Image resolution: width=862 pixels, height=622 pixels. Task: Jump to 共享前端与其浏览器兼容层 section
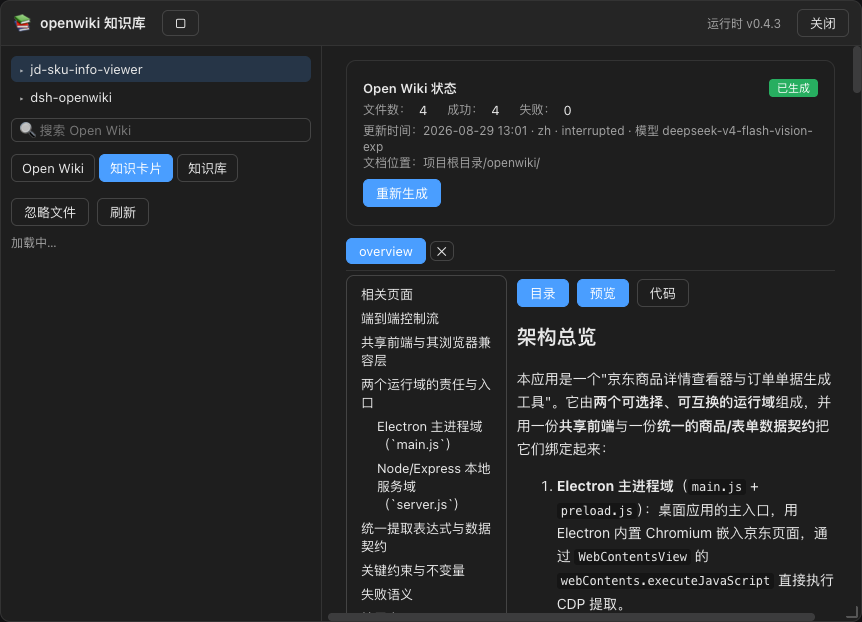tap(426, 351)
